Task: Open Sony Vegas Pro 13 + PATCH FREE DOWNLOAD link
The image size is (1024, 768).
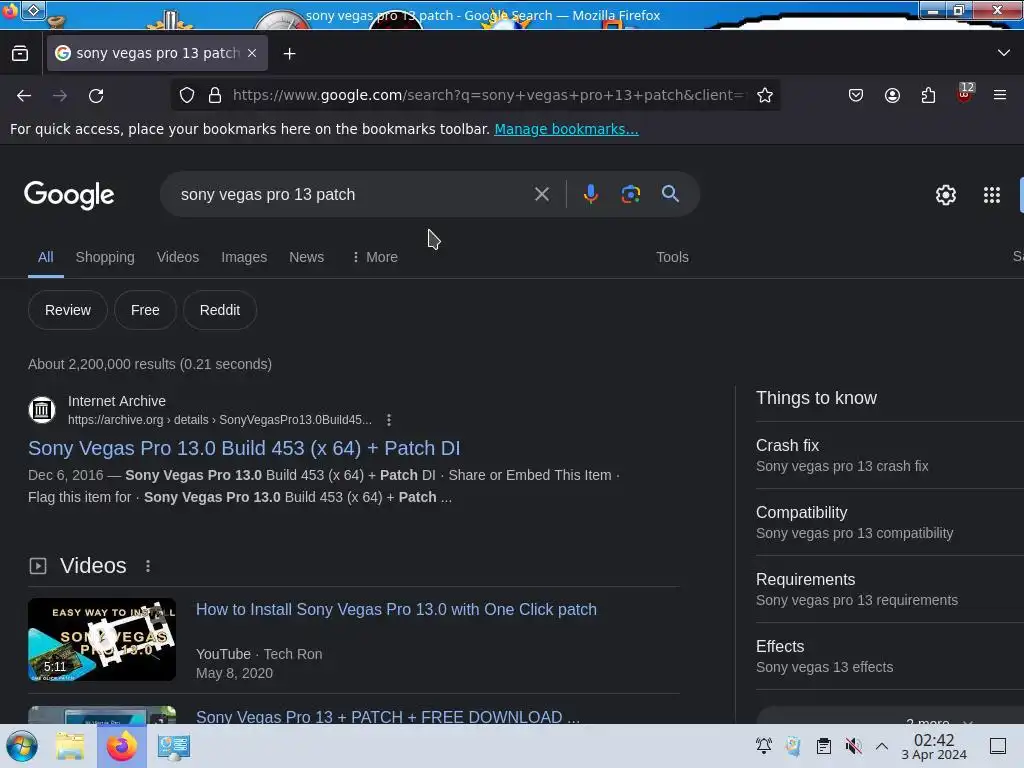Action: (x=388, y=716)
